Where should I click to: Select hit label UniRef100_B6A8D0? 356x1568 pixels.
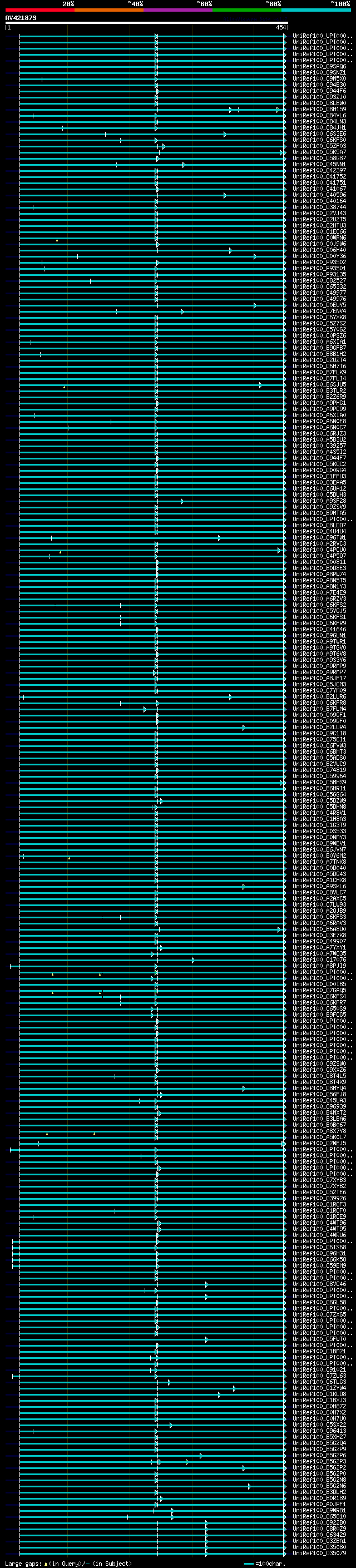[319, 929]
